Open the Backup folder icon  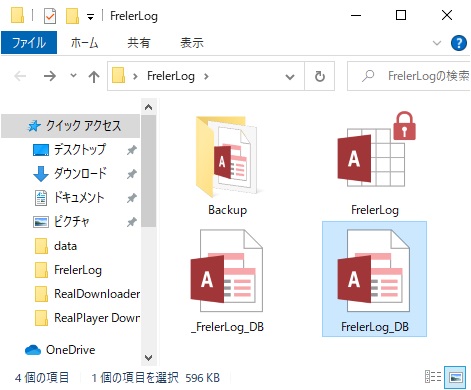227,157
